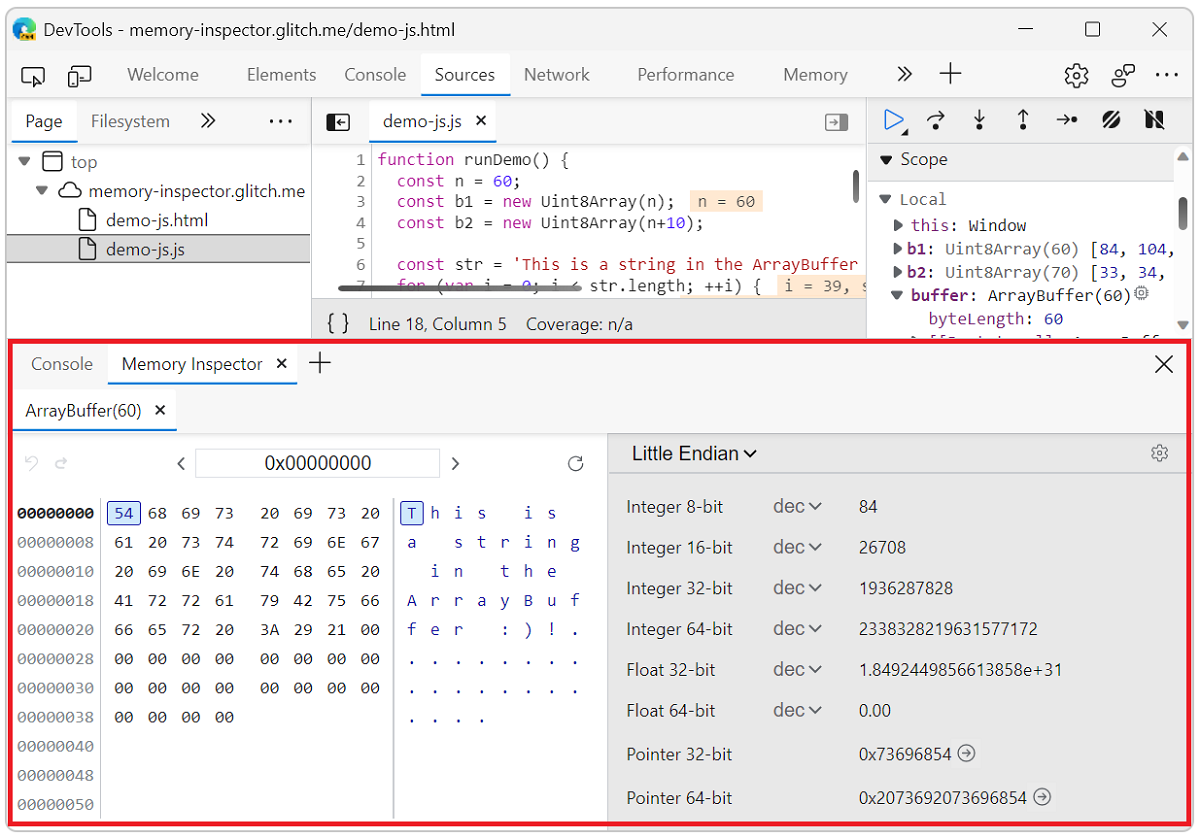This screenshot has width=1200, height=838.
Task: Open Memory Inspector value settings gear
Action: [x=1159, y=453]
